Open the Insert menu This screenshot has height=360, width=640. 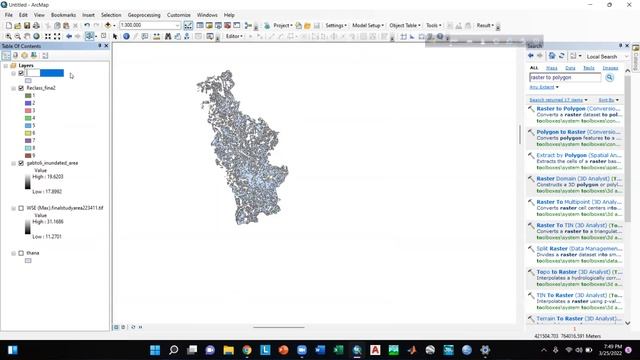pos(88,15)
